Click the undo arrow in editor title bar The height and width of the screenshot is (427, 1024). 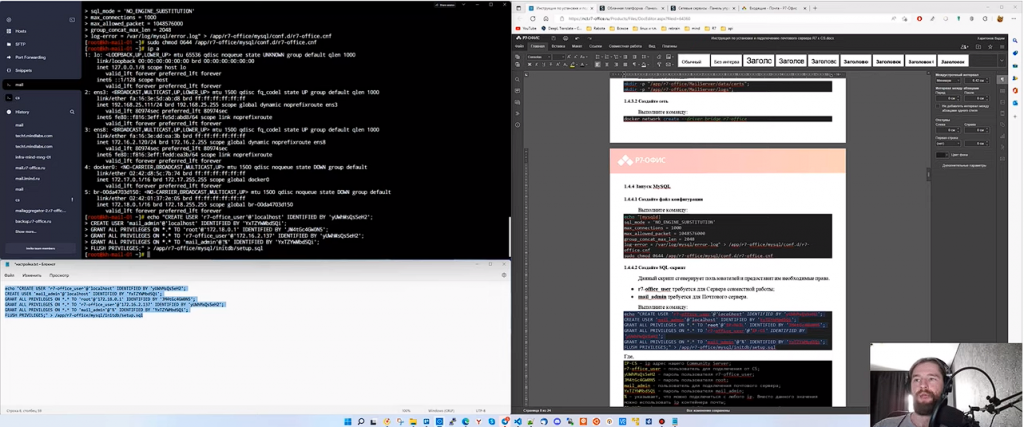575,39
